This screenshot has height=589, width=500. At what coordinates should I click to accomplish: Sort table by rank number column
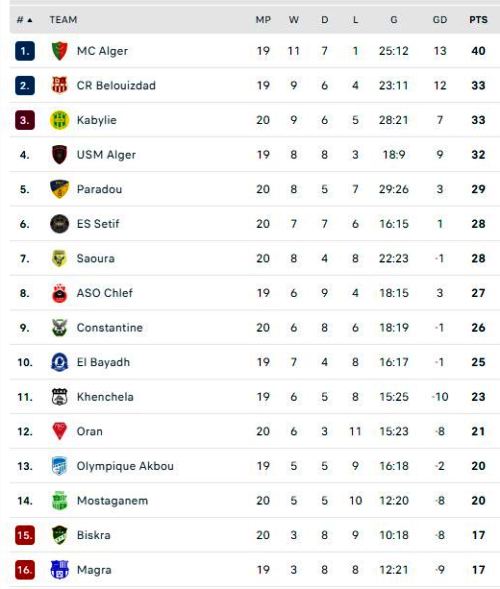25,20
